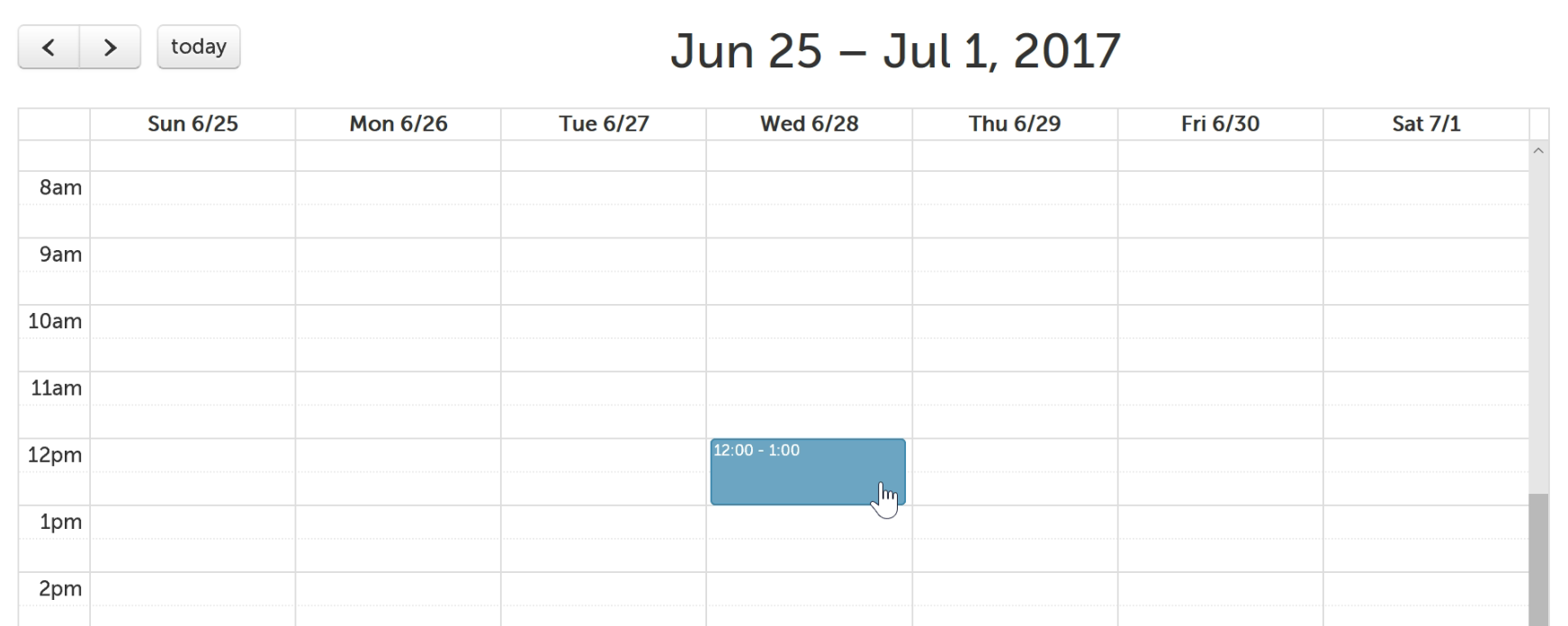Click the 12pm slot on Monday
The height and width of the screenshot is (626, 1568).
pyautogui.click(x=399, y=455)
